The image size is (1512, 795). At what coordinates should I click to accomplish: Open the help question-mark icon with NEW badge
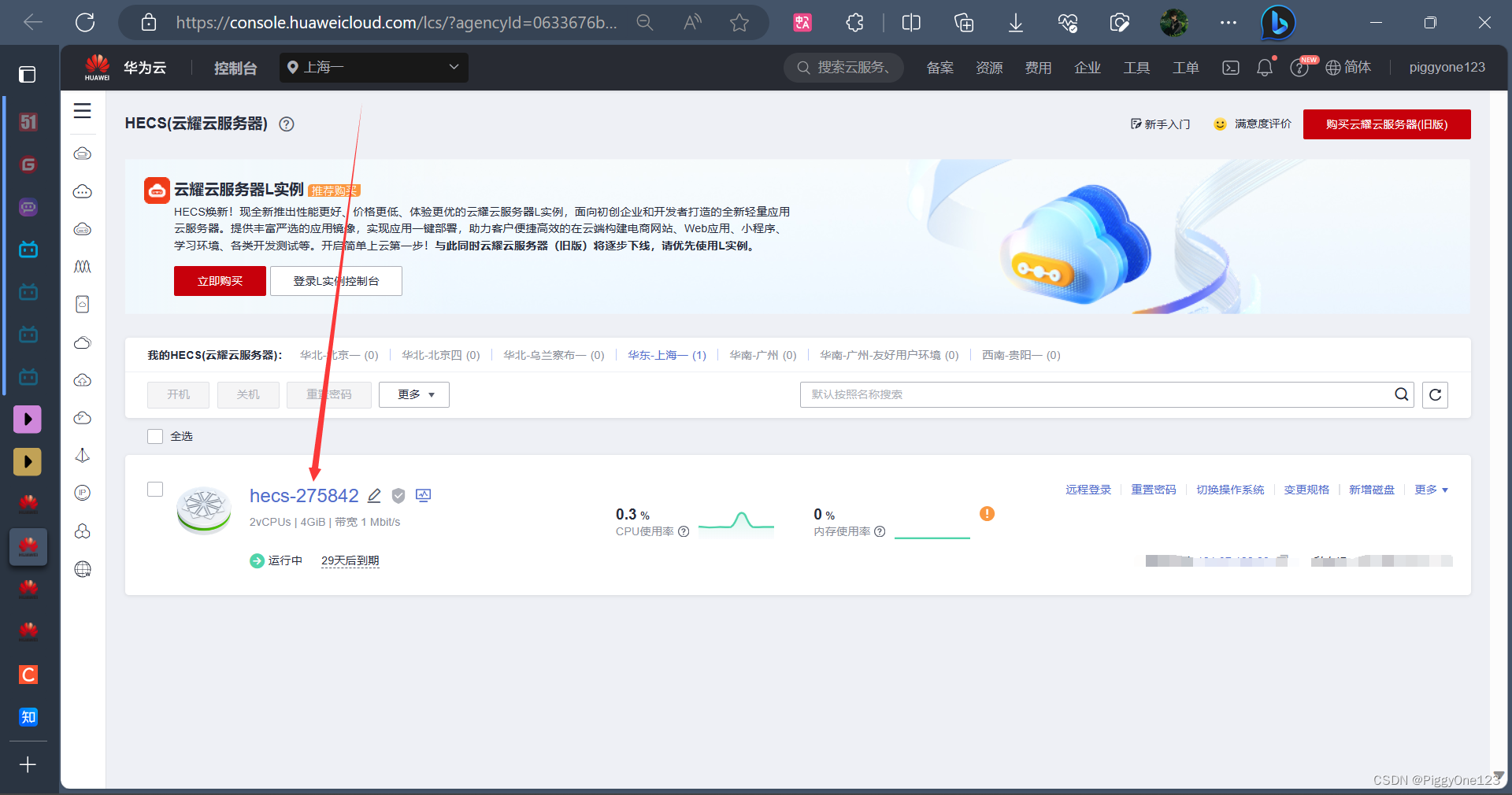pyautogui.click(x=1299, y=68)
